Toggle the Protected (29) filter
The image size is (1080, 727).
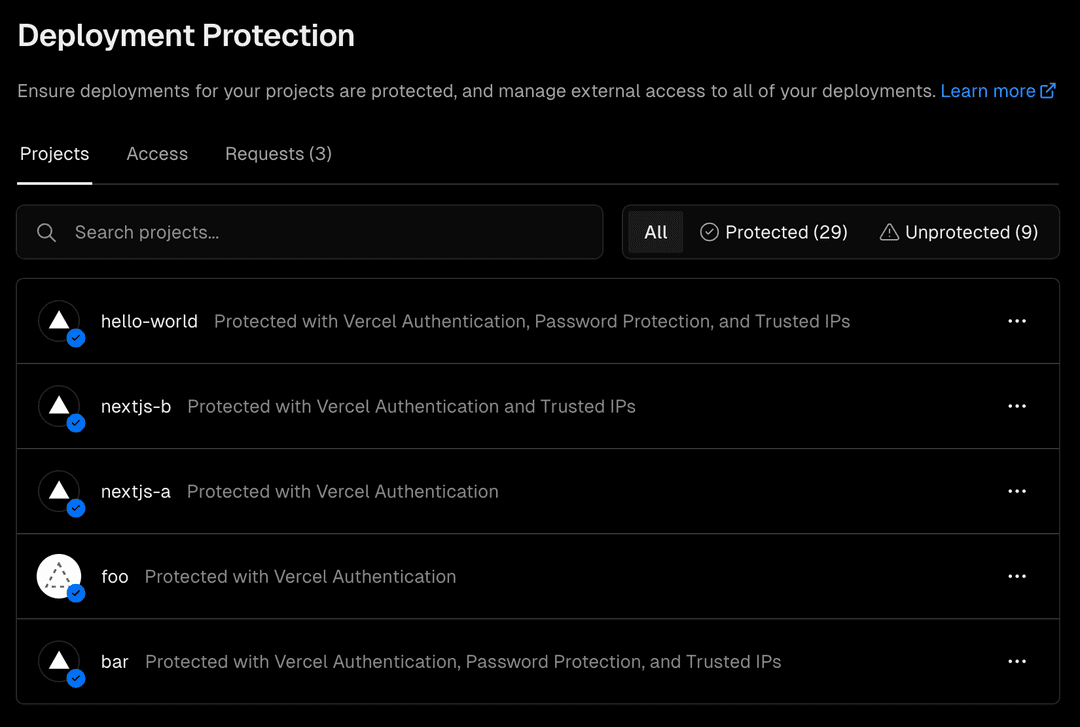[x=773, y=231]
